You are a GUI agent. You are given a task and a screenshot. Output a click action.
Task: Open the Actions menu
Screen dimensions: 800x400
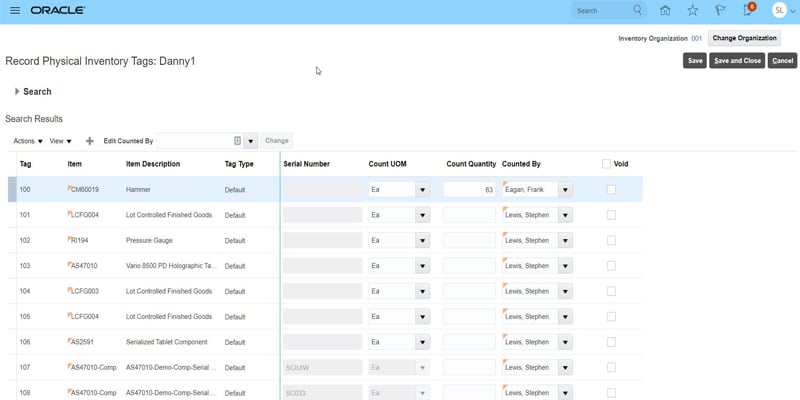click(28, 141)
